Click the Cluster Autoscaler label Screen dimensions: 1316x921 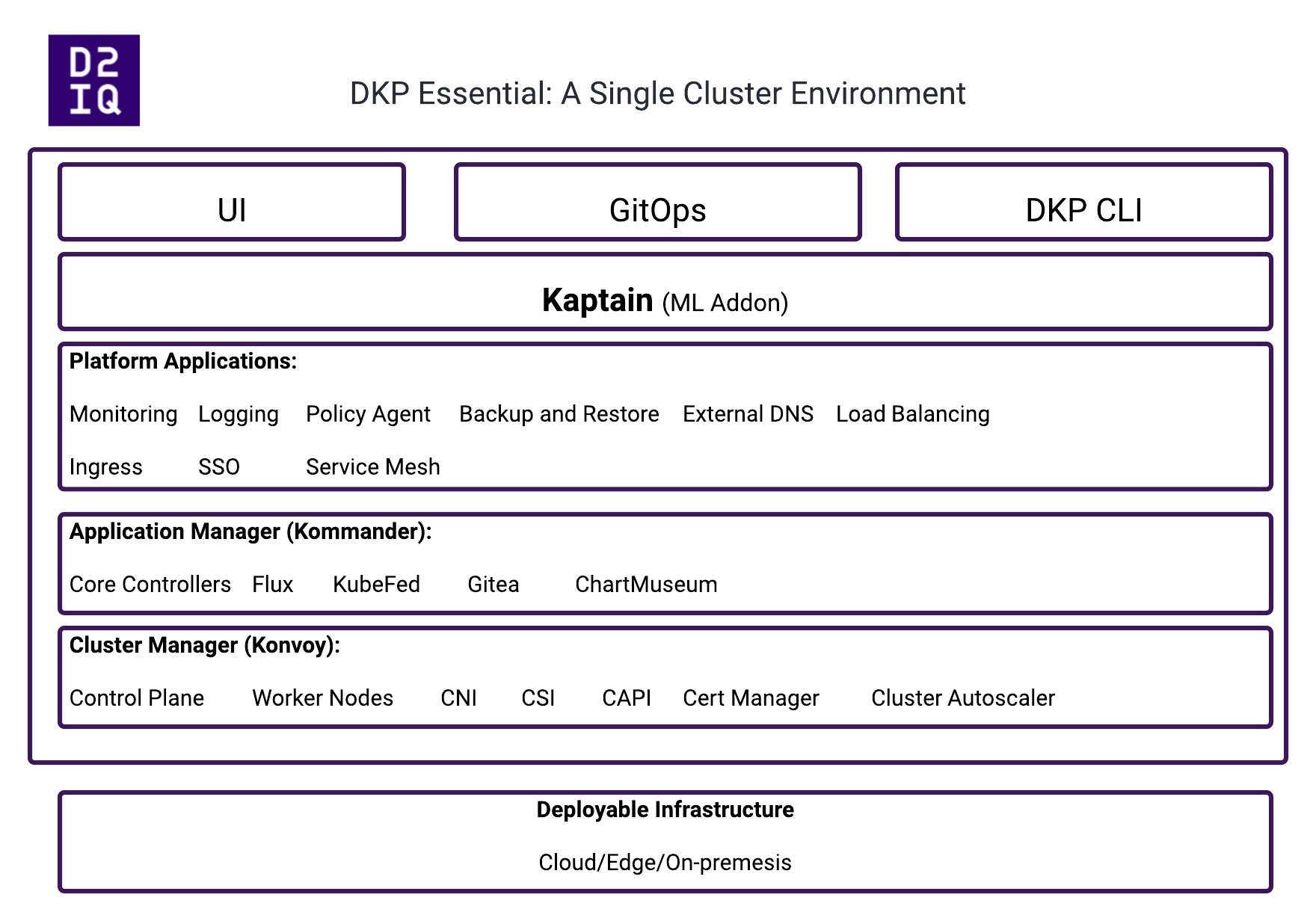click(963, 698)
